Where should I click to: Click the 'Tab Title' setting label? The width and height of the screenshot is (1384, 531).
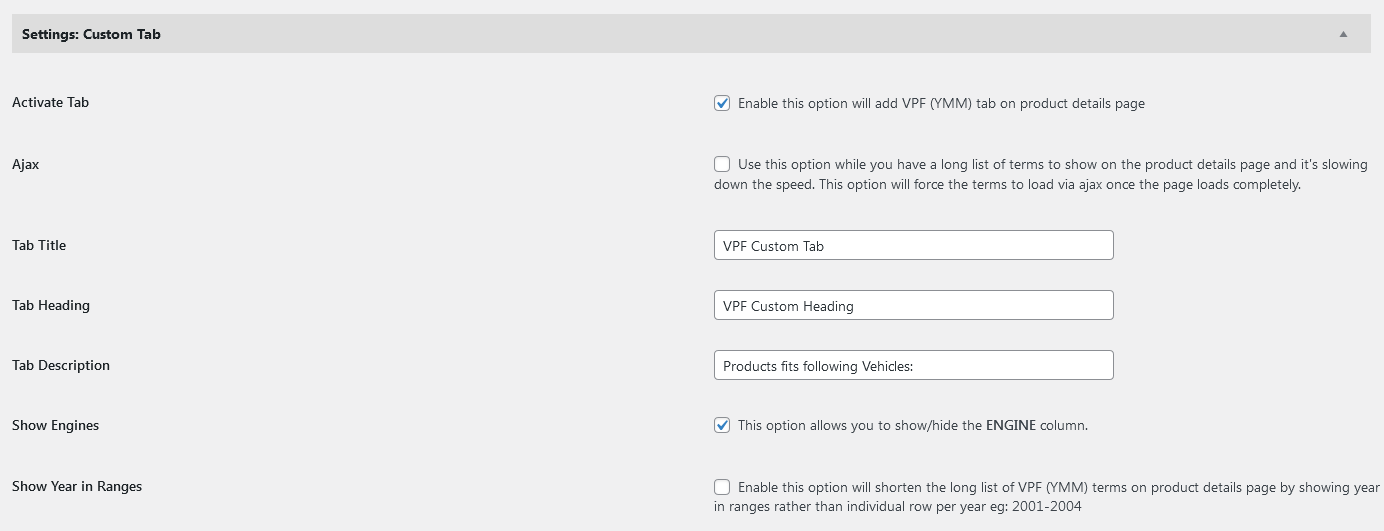pos(39,245)
